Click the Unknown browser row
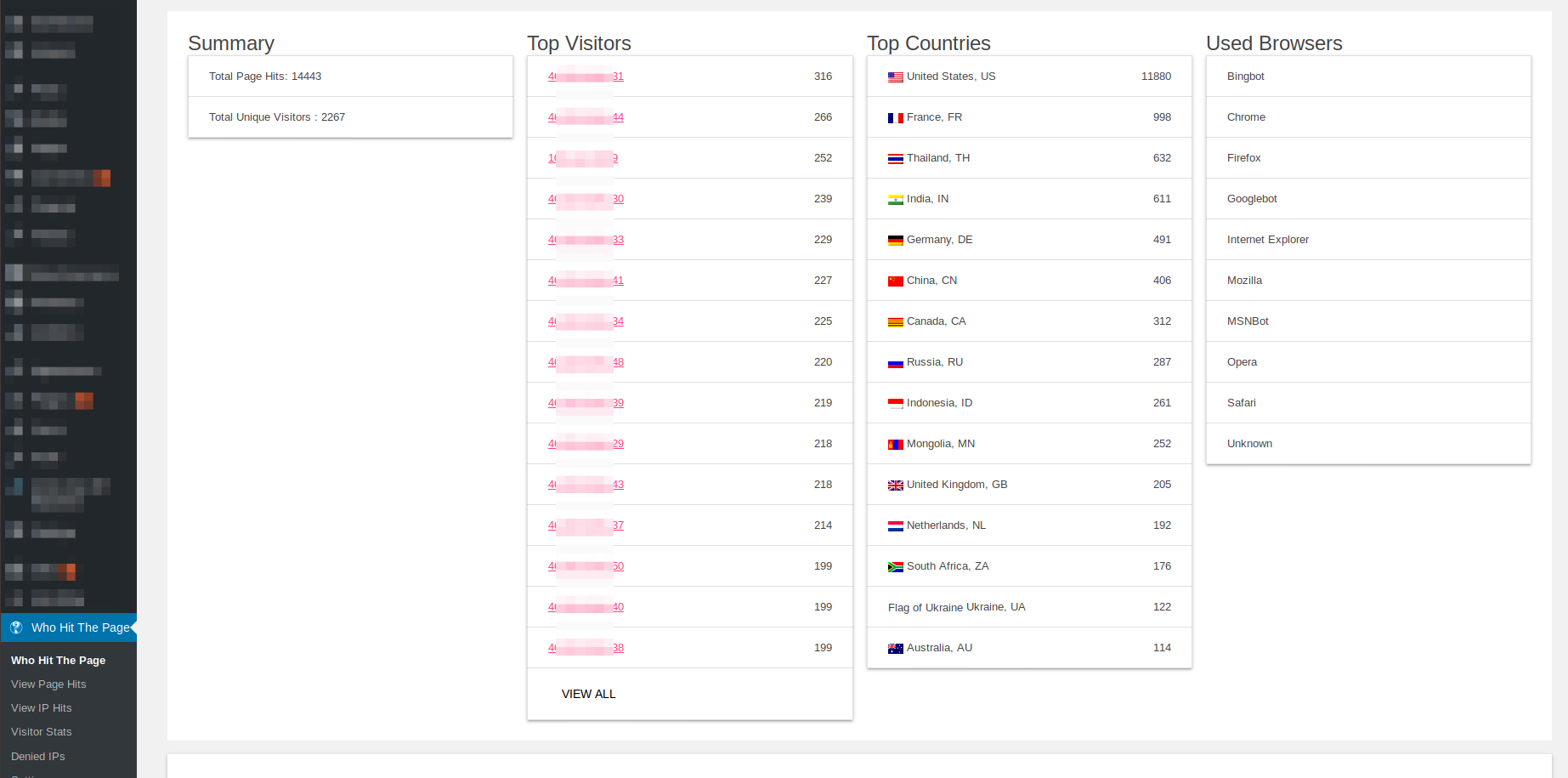The width and height of the screenshot is (1568, 778). pos(1368,444)
